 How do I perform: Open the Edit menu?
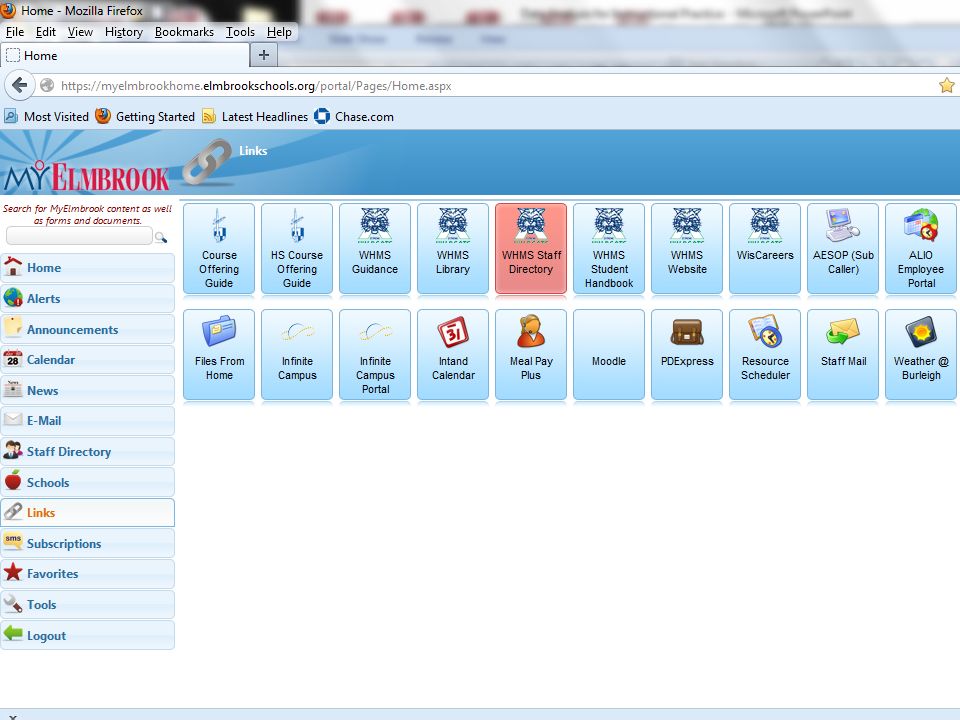[45, 32]
